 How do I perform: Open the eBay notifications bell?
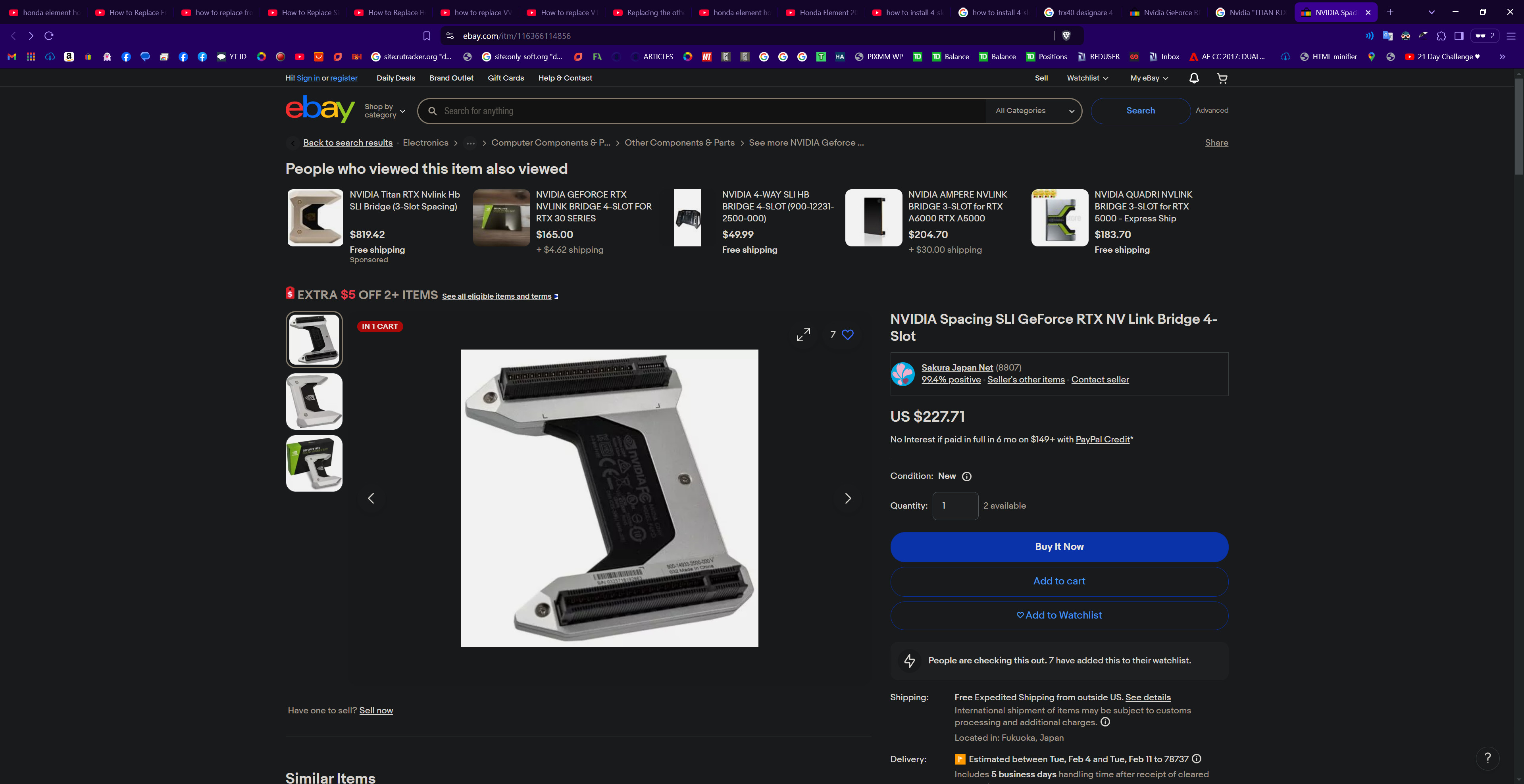click(1194, 78)
